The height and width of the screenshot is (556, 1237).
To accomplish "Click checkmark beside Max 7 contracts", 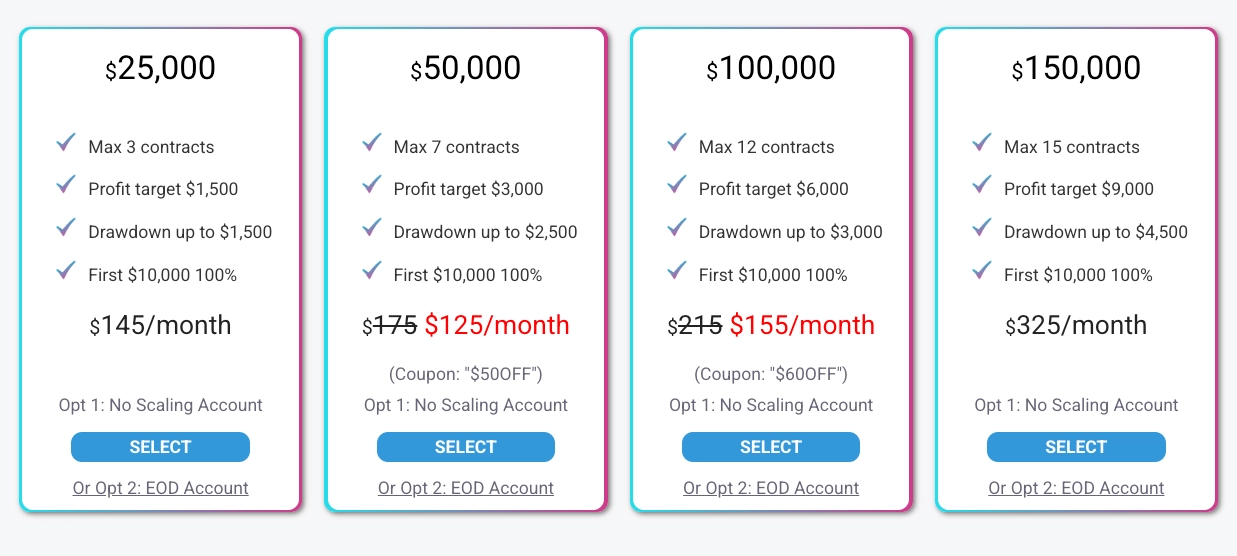I will (372, 143).
